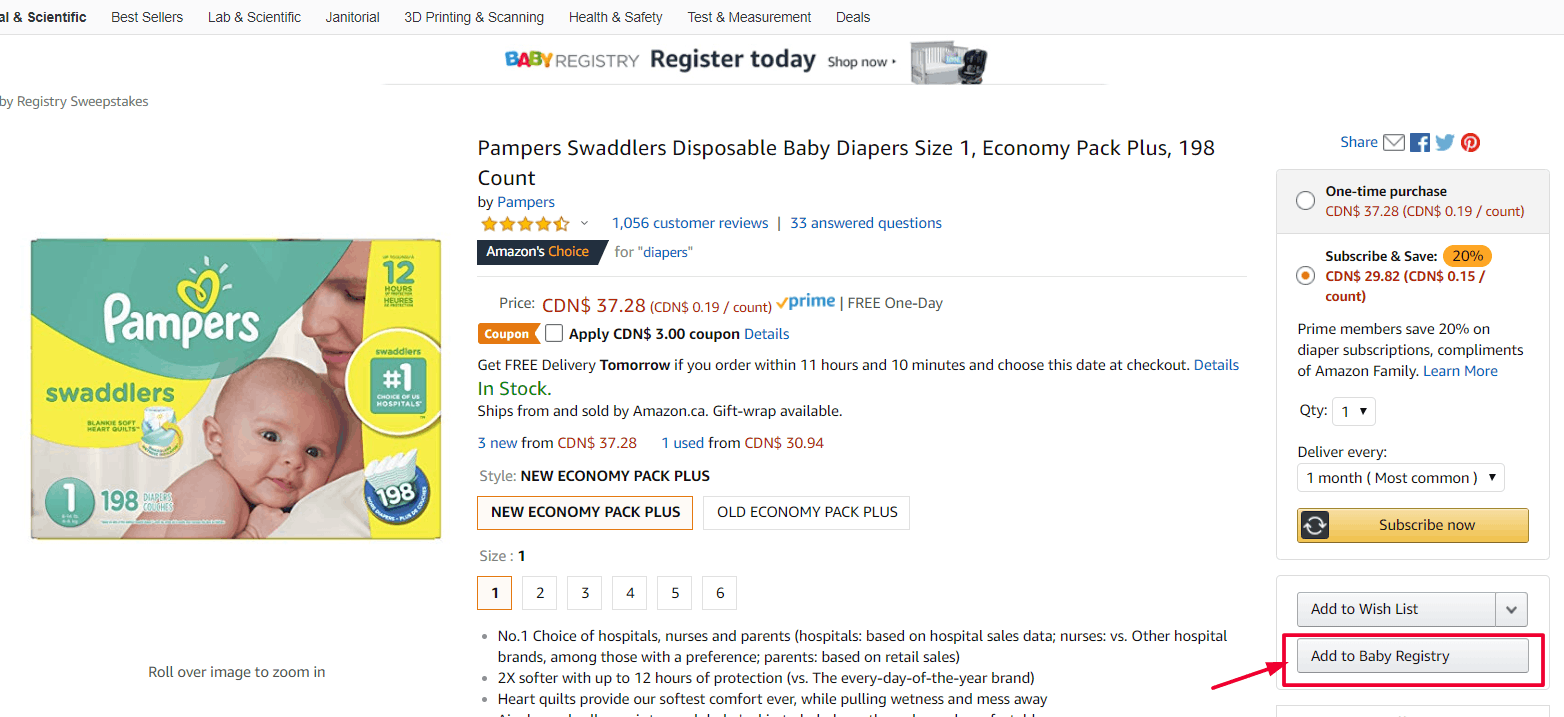Open the Deliver every frequency dropdown

(1400, 478)
